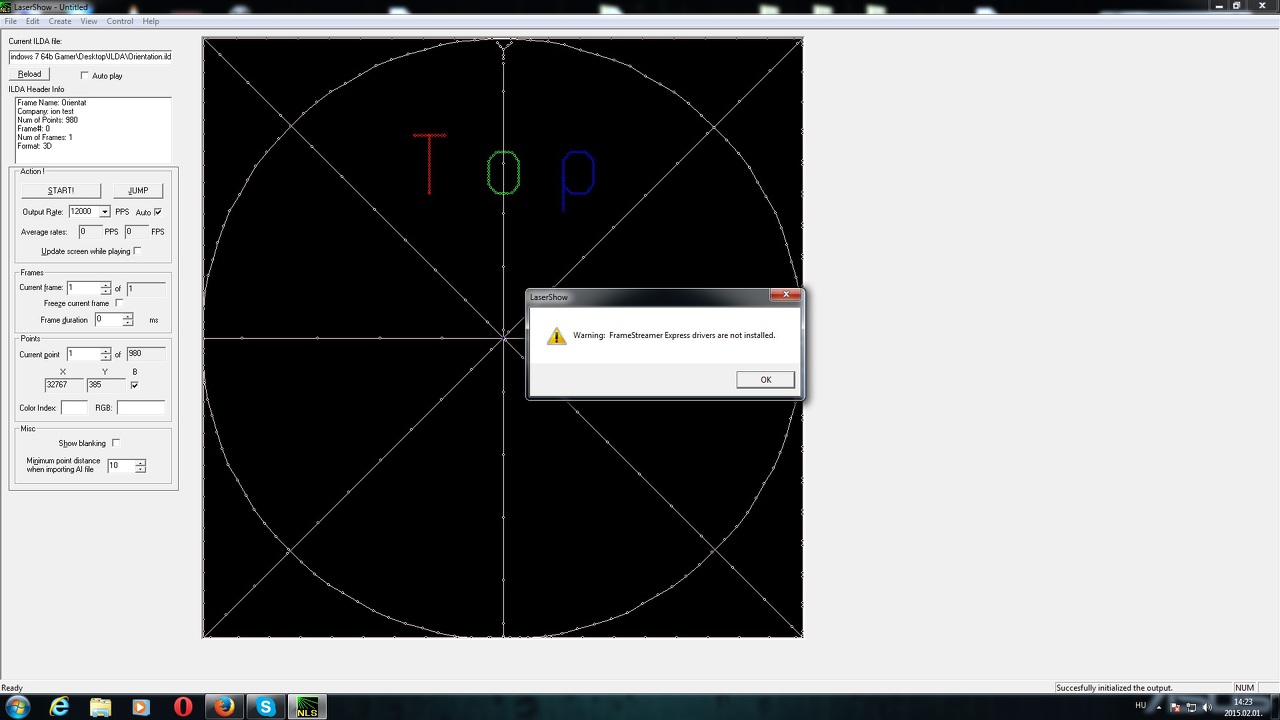Launch Internet Explorer from the taskbar
The height and width of the screenshot is (720, 1280).
(x=60, y=707)
